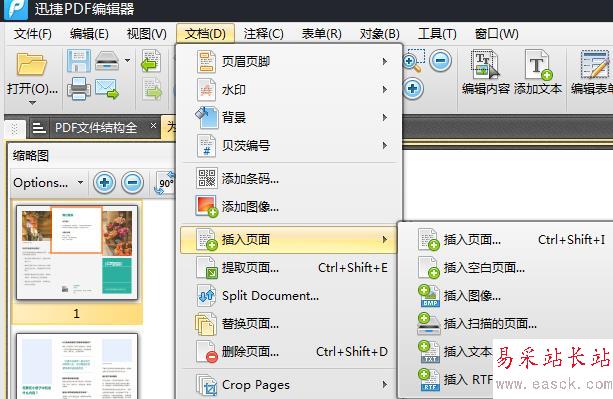Expand the 水印 watermark submenu
Screen dimensions: 613x399
coord(290,89)
